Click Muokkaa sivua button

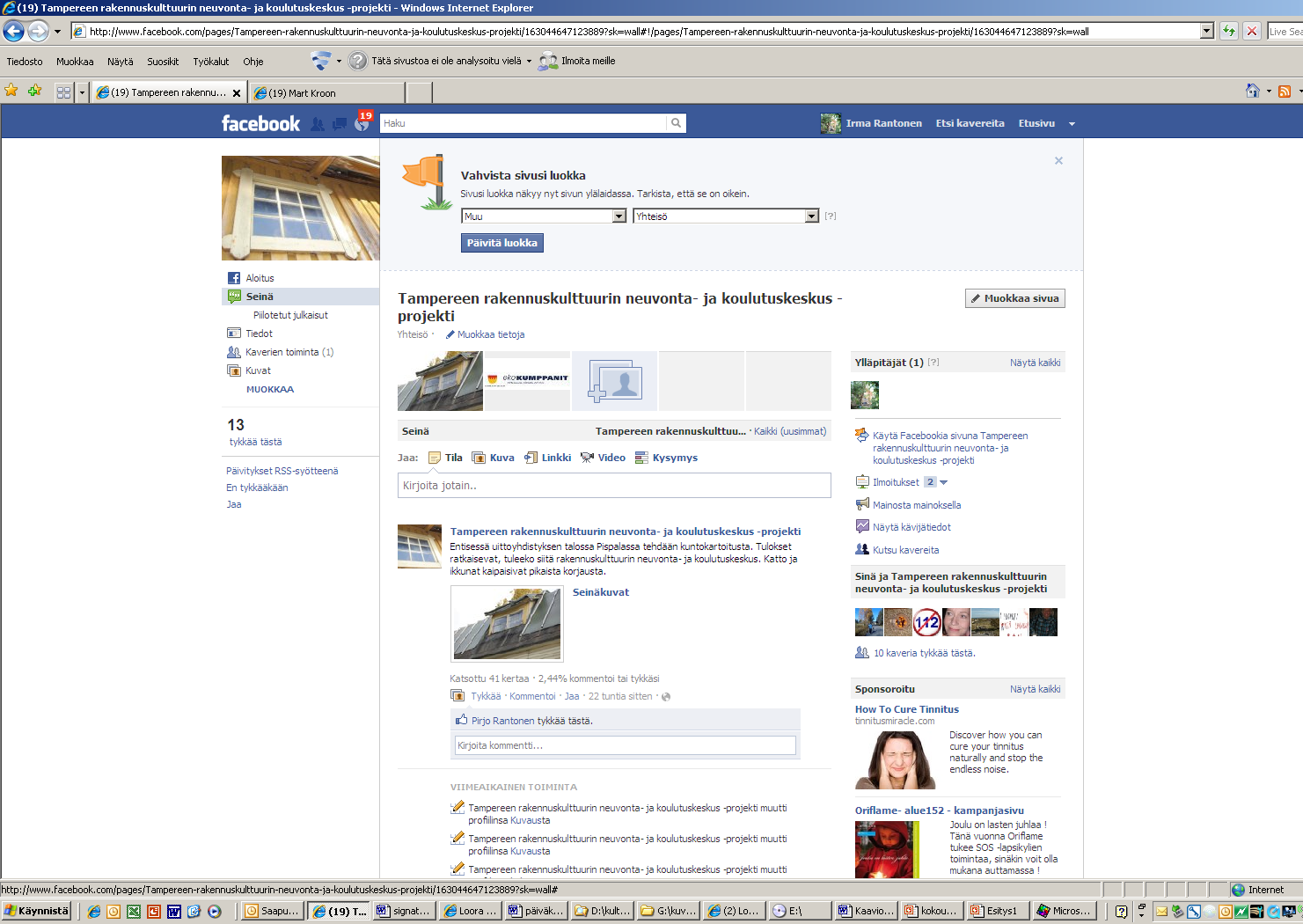coord(1015,298)
